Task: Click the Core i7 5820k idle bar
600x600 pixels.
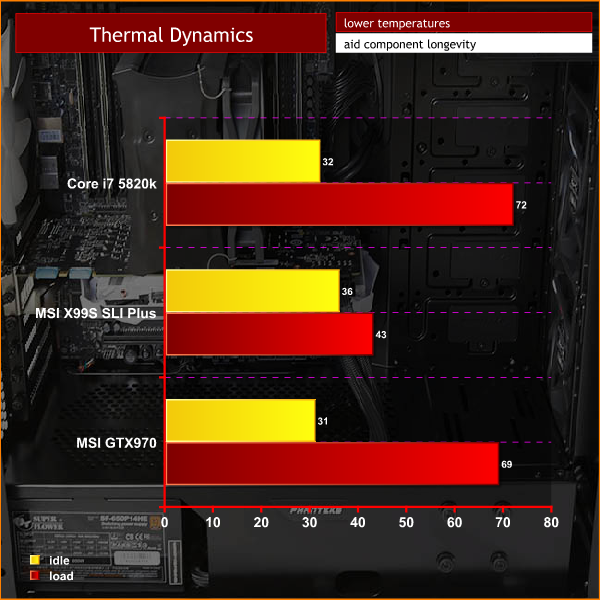Action: (x=243, y=161)
